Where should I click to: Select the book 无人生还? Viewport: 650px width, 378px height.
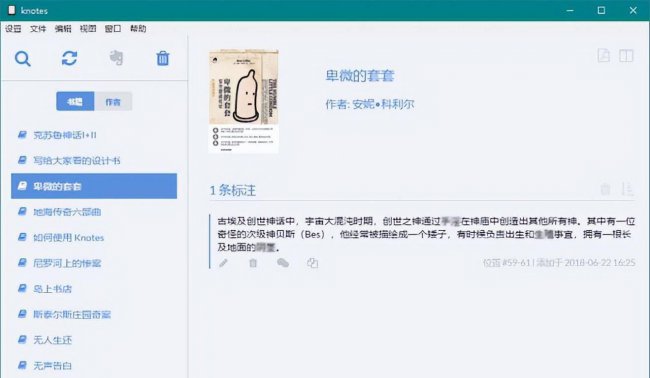(94, 340)
